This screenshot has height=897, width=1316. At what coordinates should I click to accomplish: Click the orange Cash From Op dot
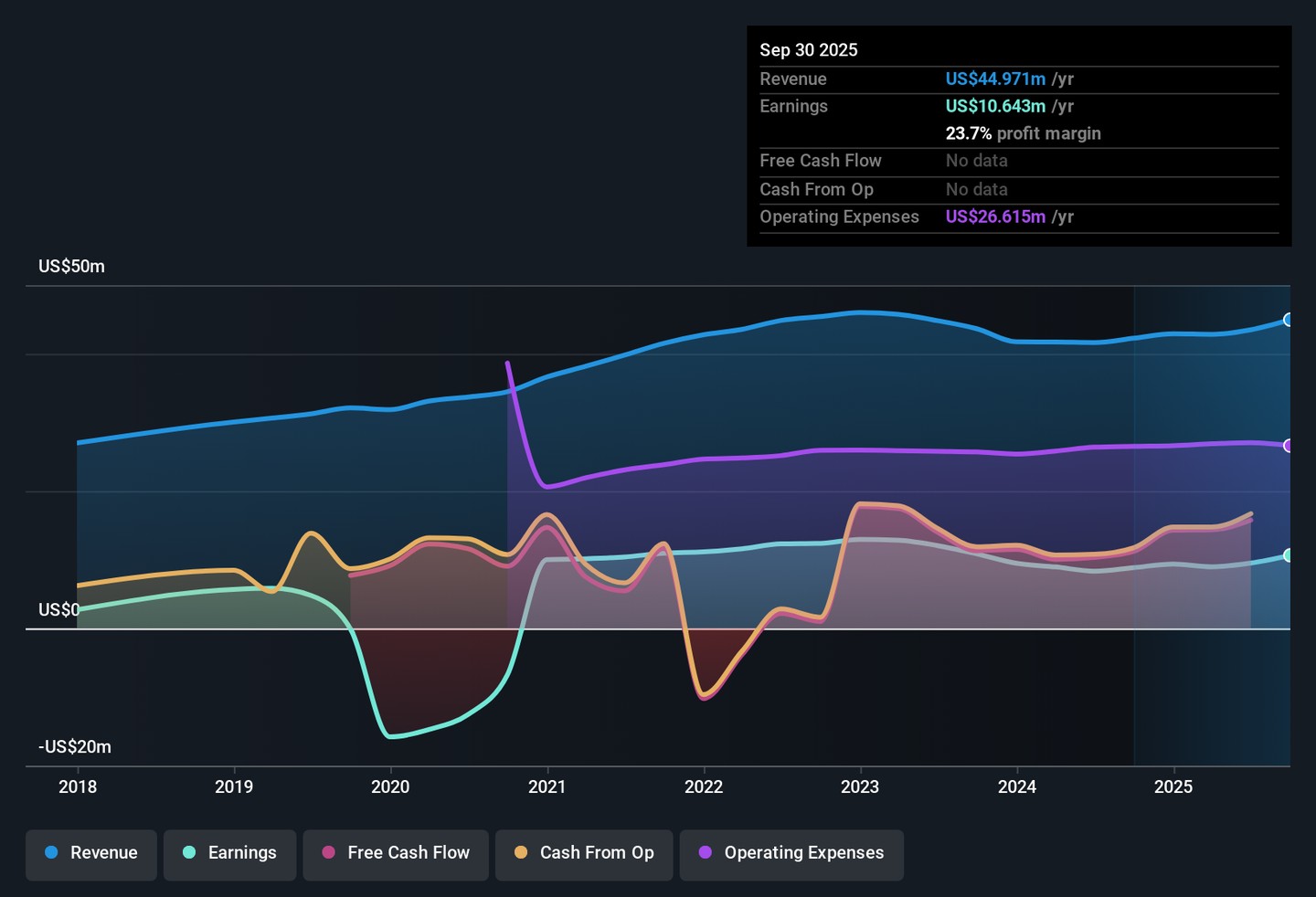click(521, 852)
